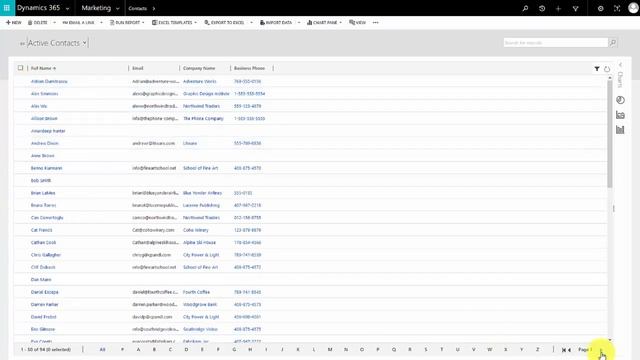The image size is (640, 360).
Task: Expand the Import Data arrow
Action: pyautogui.click(x=299, y=22)
